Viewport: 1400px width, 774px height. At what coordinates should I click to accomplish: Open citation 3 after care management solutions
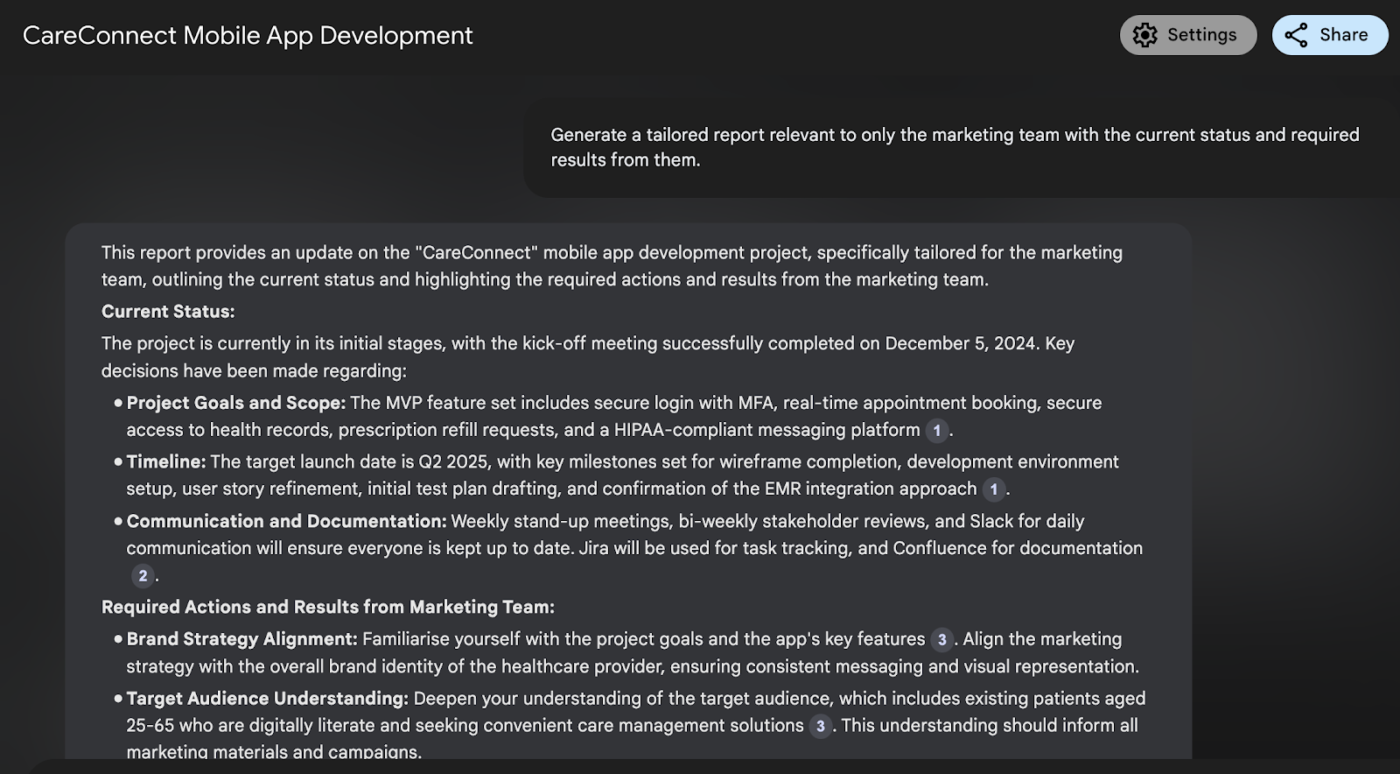820,727
